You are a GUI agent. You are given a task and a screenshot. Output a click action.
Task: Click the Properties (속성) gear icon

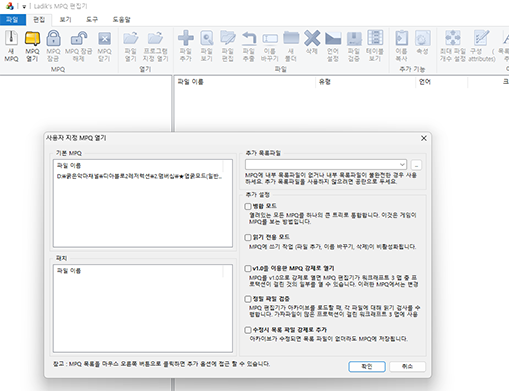[422, 38]
